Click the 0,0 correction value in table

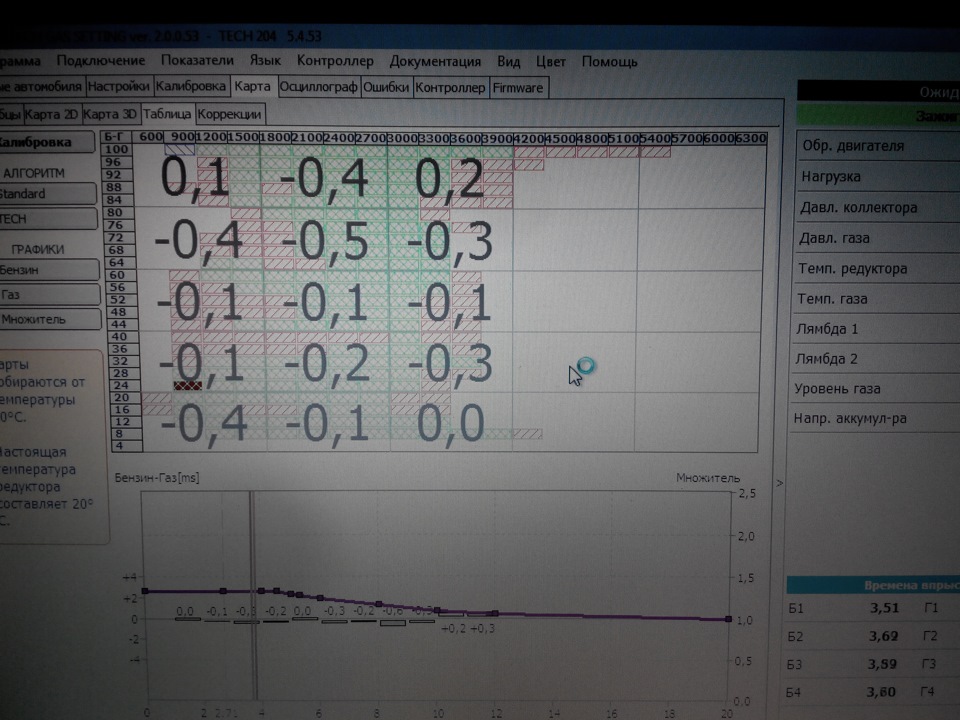tap(450, 423)
